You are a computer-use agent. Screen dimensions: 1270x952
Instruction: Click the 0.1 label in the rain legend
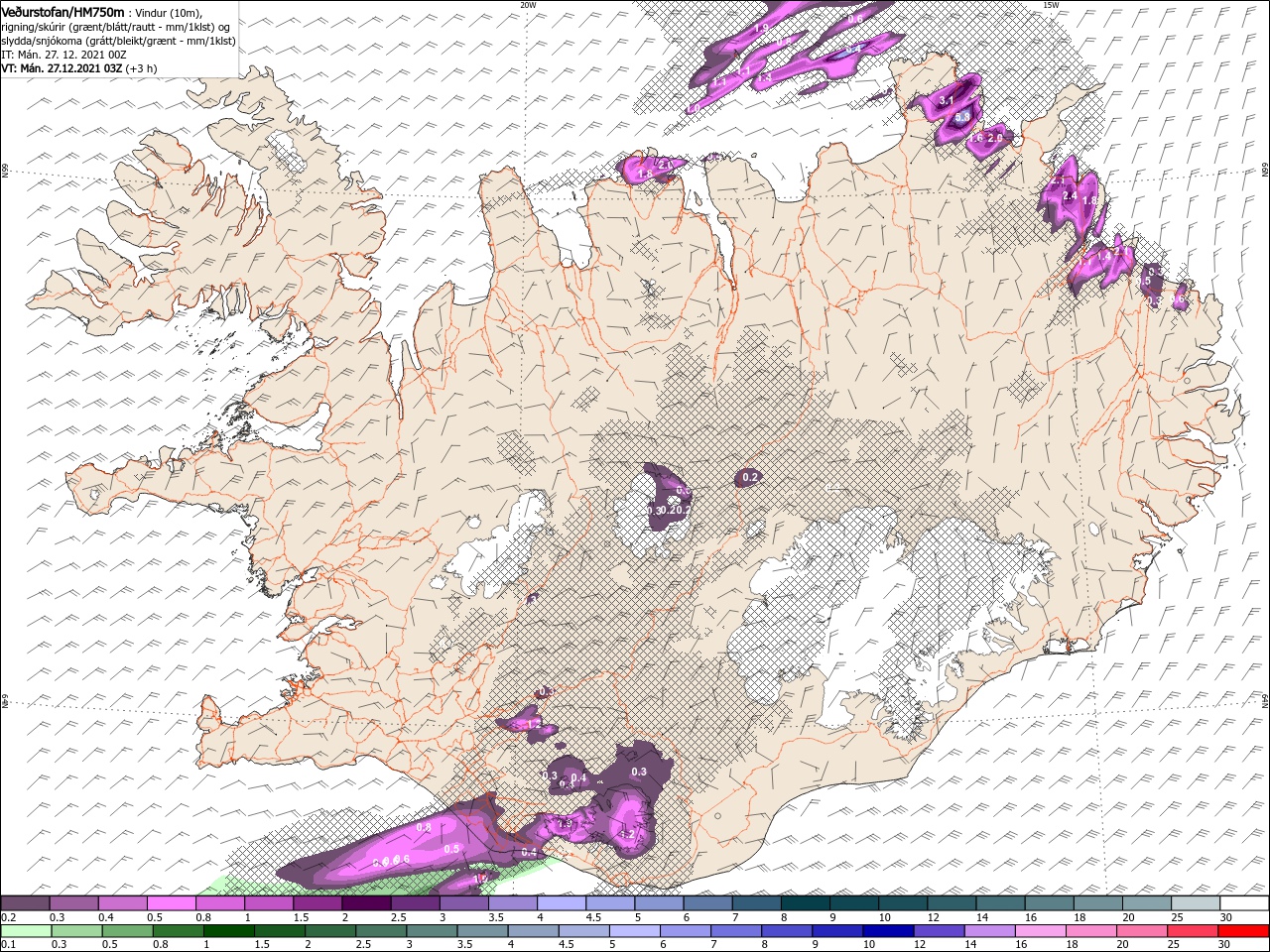point(8,945)
